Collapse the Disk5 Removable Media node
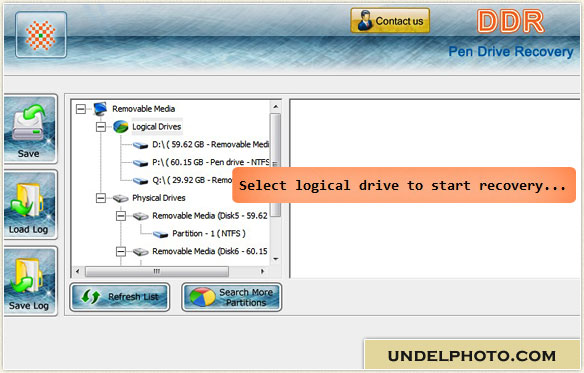This screenshot has width=584, height=373. [121, 216]
